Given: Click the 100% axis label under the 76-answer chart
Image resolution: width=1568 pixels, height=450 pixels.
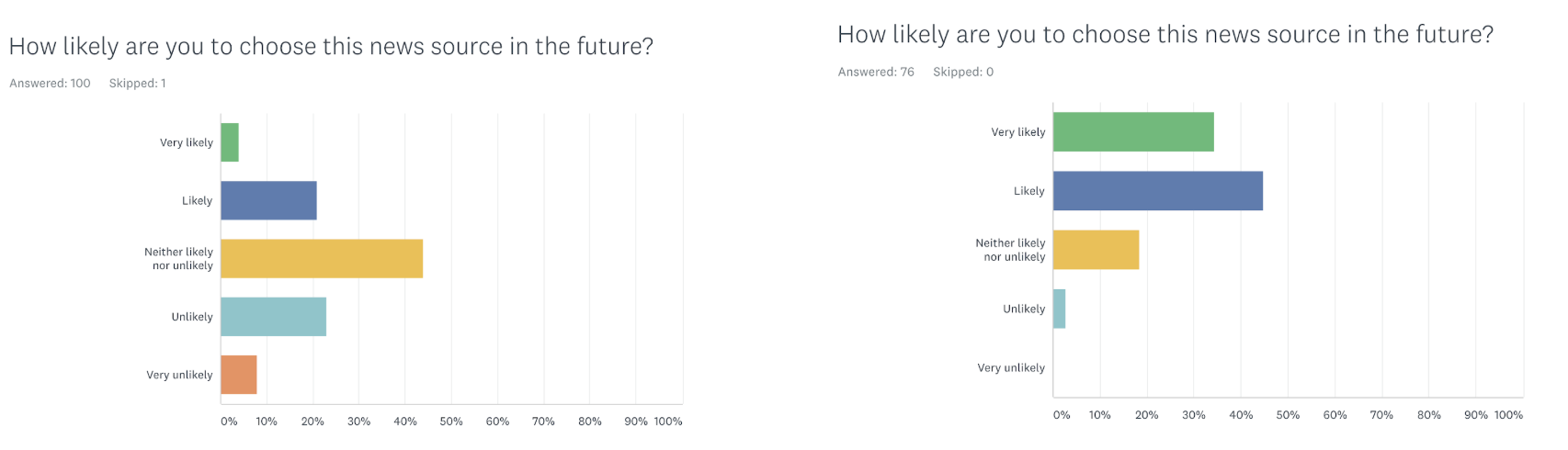Looking at the screenshot, I should pyautogui.click(x=1508, y=415).
